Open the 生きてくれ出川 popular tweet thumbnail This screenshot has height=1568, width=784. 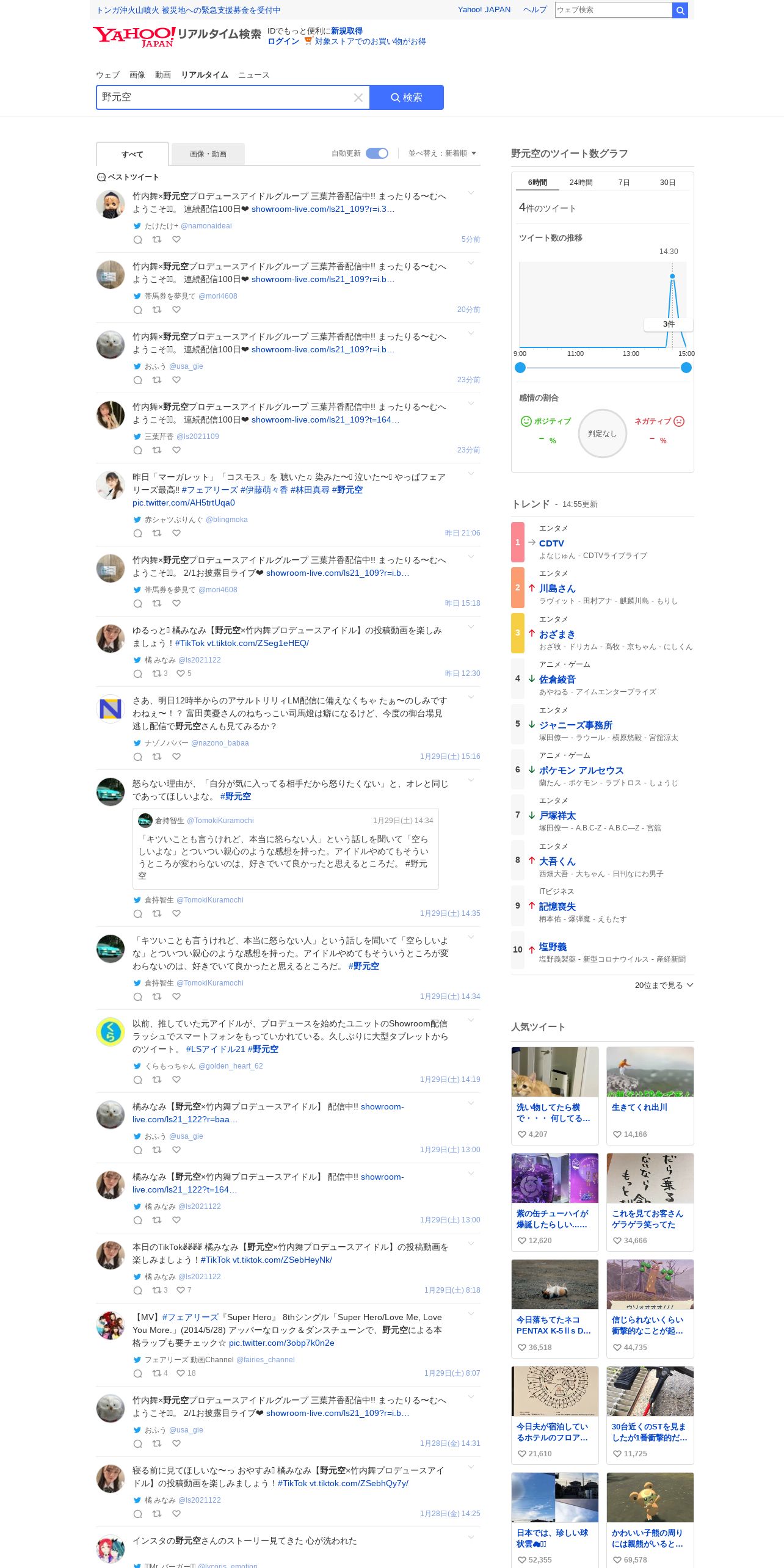(650, 1072)
